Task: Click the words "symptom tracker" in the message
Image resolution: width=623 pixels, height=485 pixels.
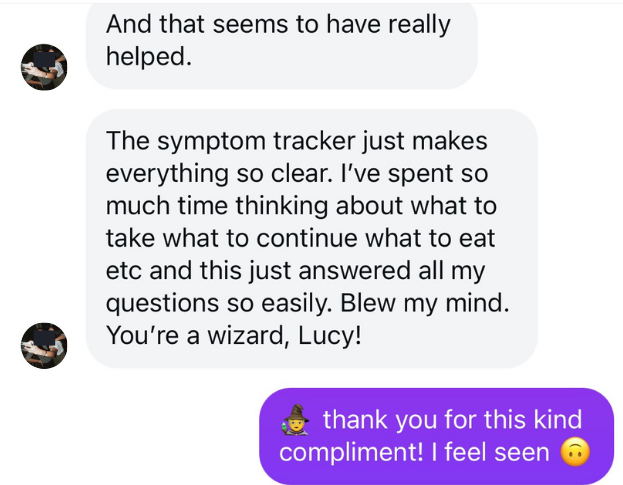Action: (x=223, y=141)
